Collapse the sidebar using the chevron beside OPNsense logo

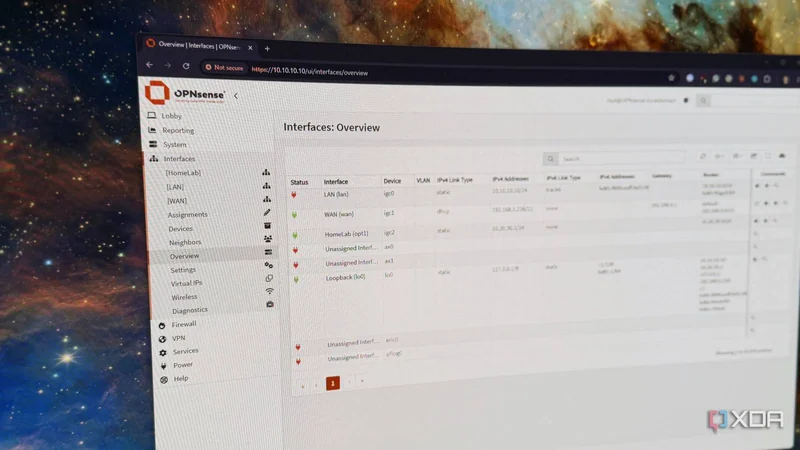click(236, 96)
